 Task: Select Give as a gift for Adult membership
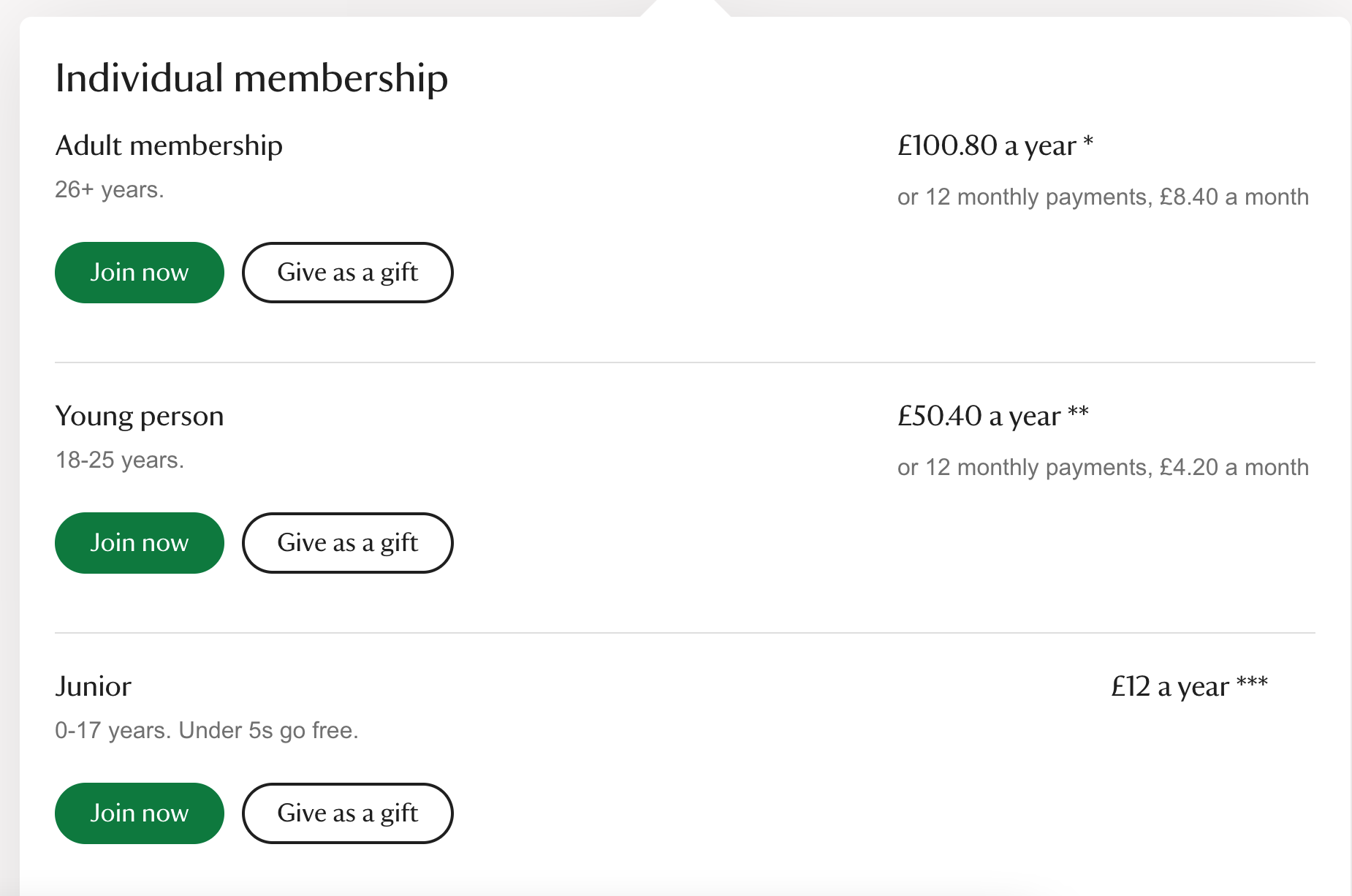point(347,273)
